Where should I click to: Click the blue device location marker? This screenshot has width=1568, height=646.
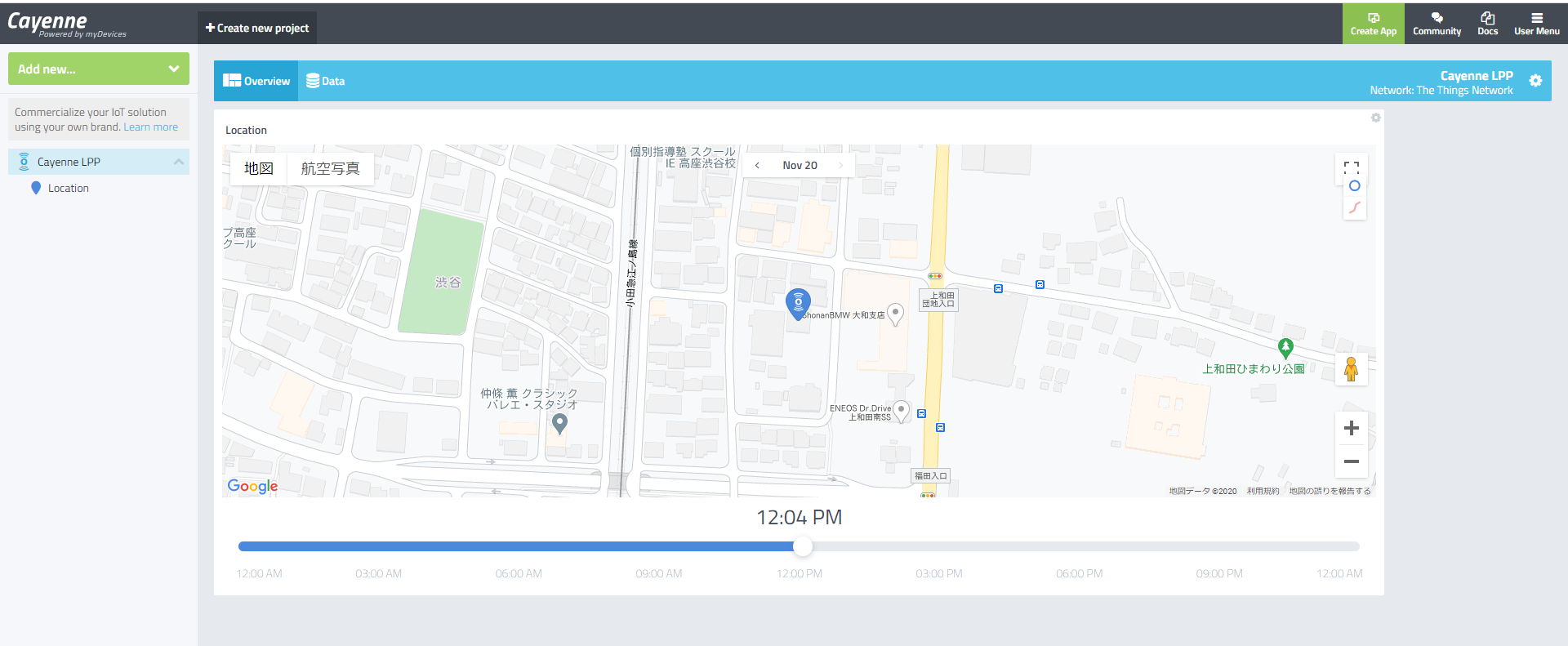(x=798, y=304)
